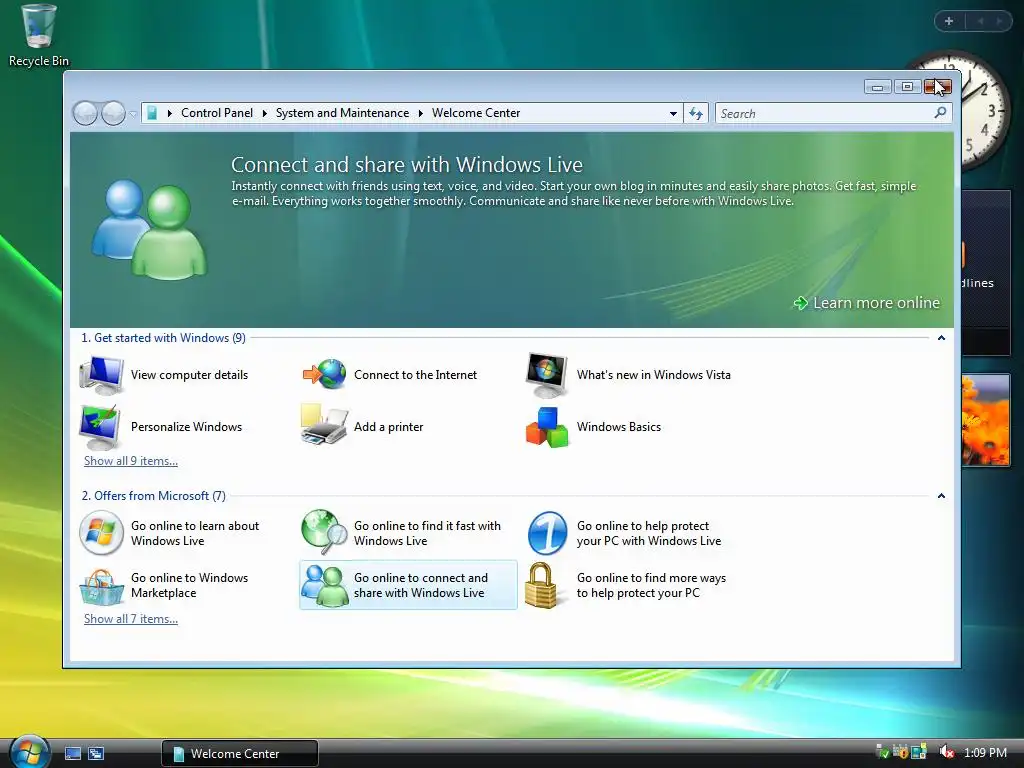This screenshot has width=1024, height=768.
Task: Click 'Go online to connect and share' text
Action: coord(421,585)
